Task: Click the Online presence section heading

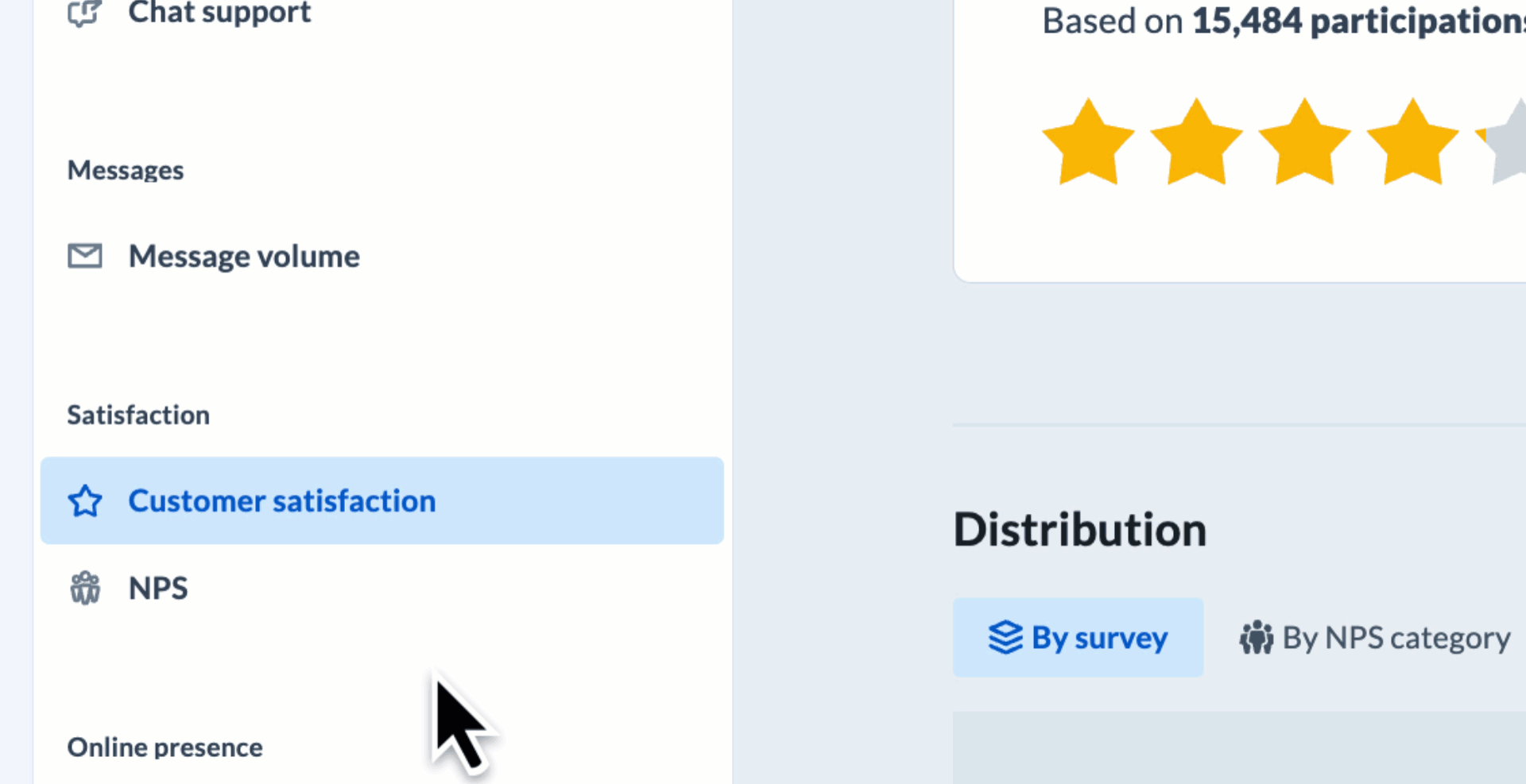Action: 165,747
